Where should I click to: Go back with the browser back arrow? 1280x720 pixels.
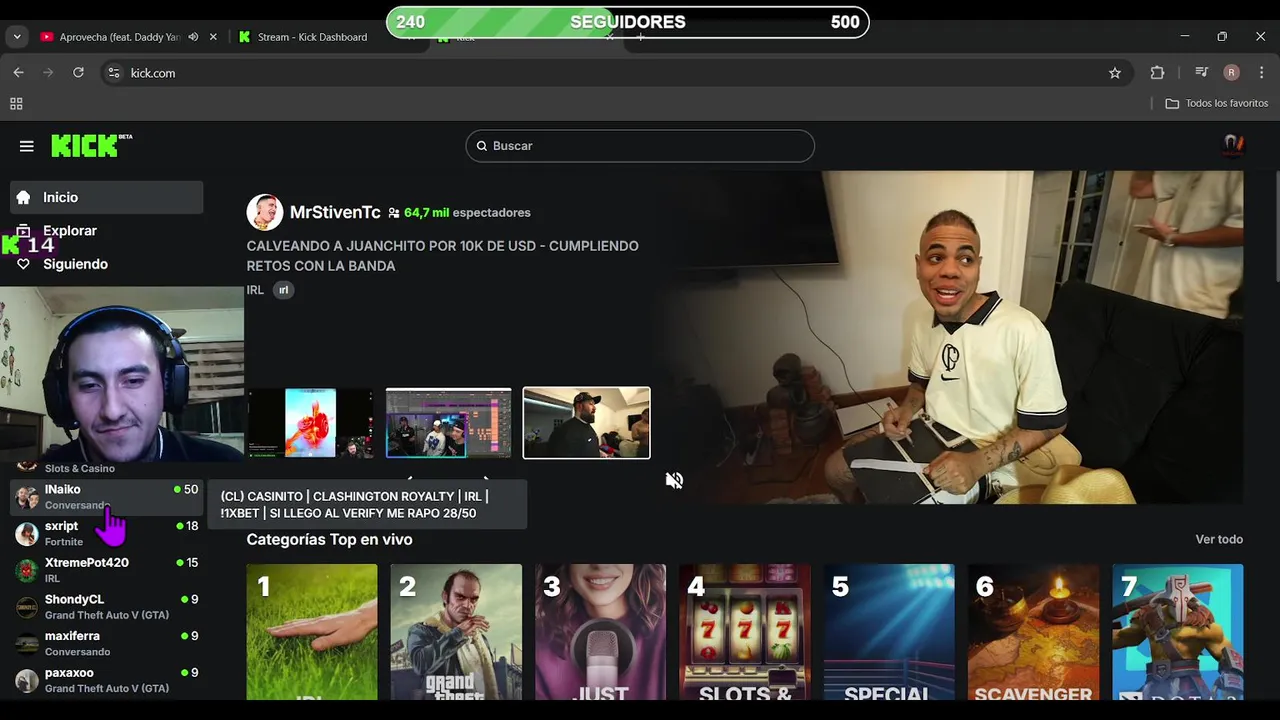point(18,73)
